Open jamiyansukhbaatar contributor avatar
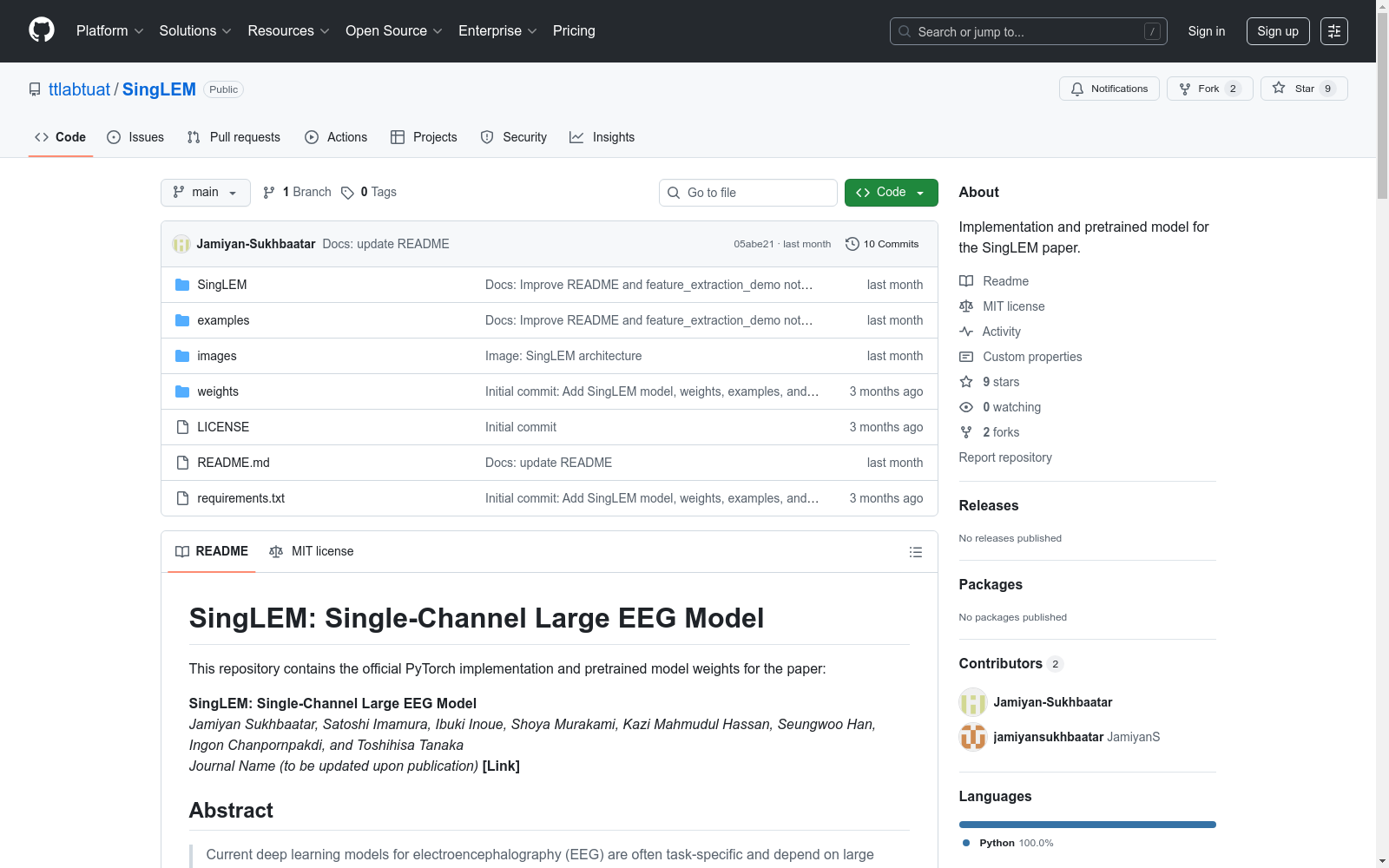Screen dimensions: 1389x868 (973, 737)
